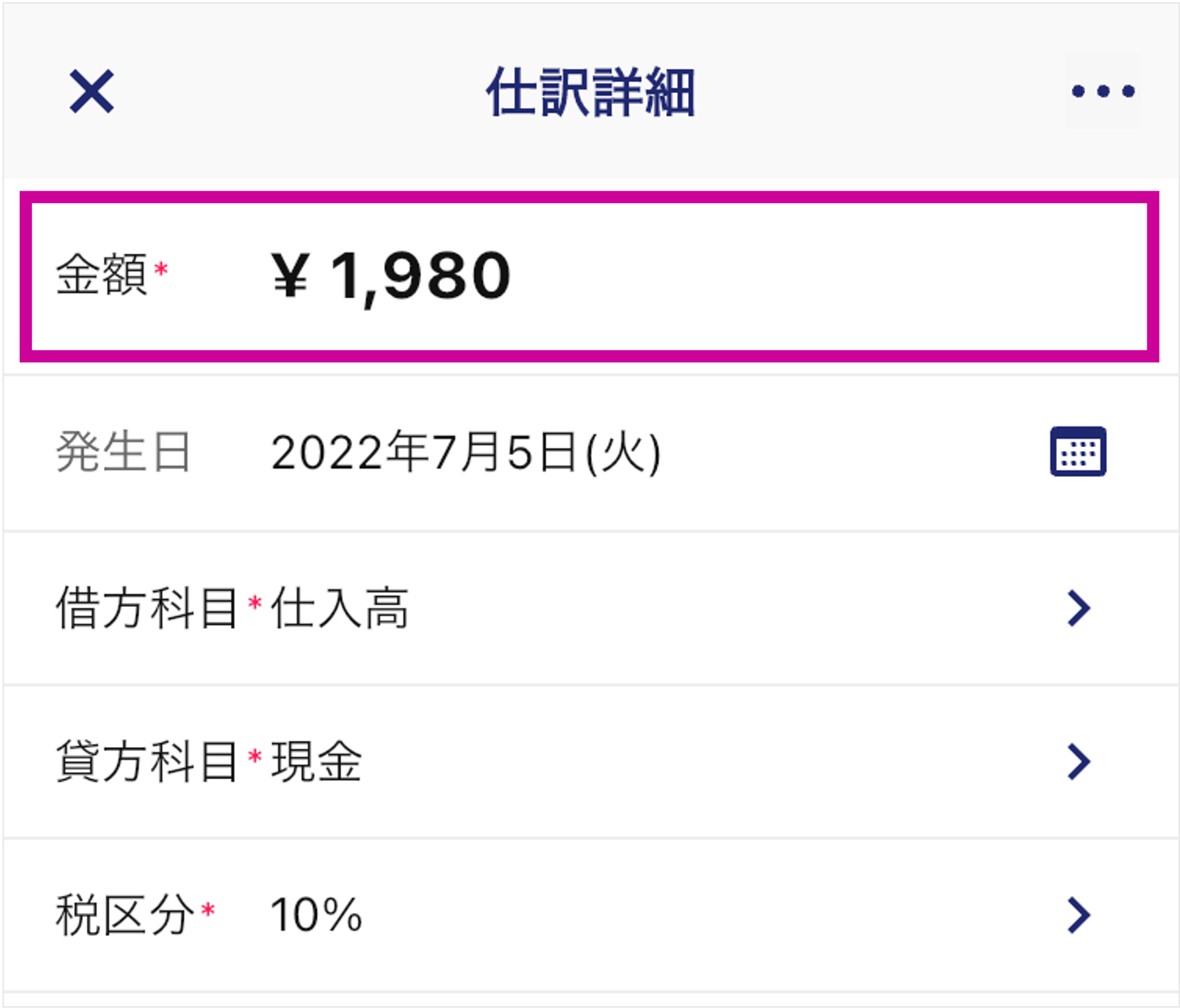Tap the 金額 field label
The height and width of the screenshot is (1008, 1180).
[x=101, y=274]
